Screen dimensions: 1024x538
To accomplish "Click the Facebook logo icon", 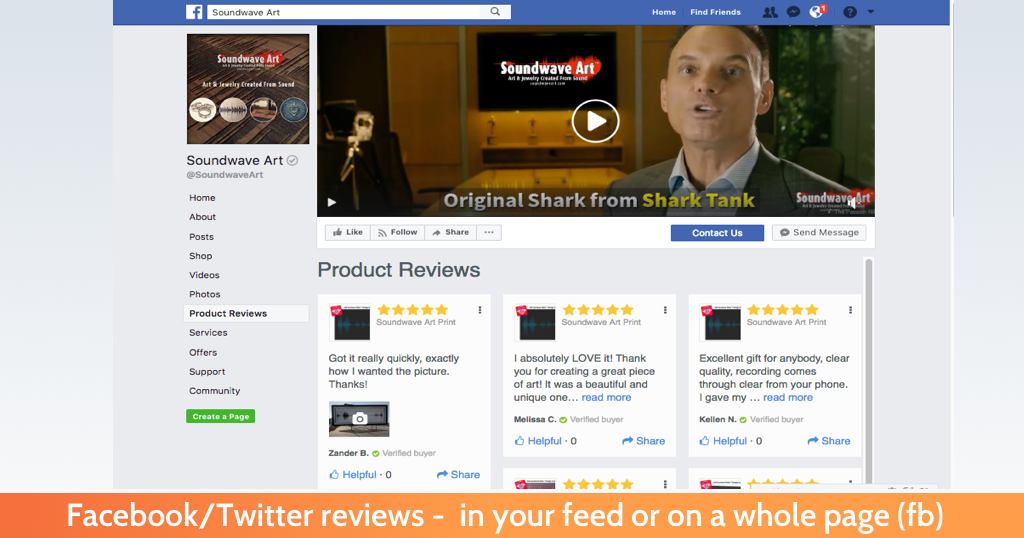I will 194,12.
